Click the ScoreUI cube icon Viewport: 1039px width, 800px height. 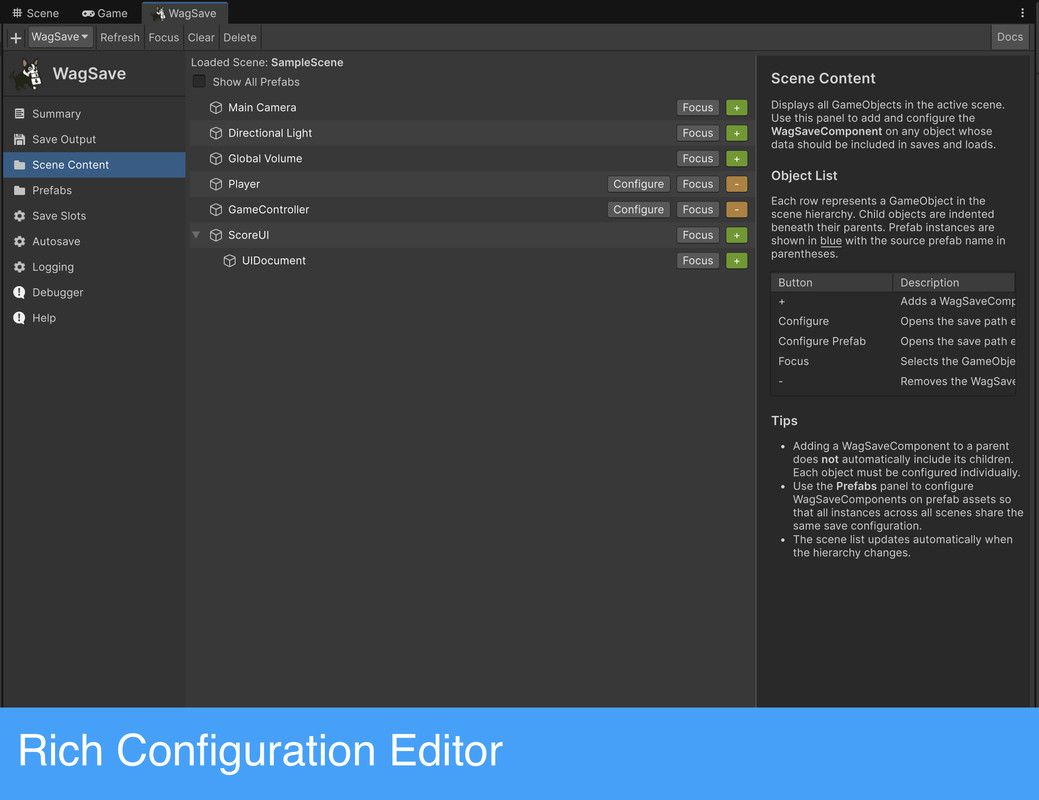[216, 235]
